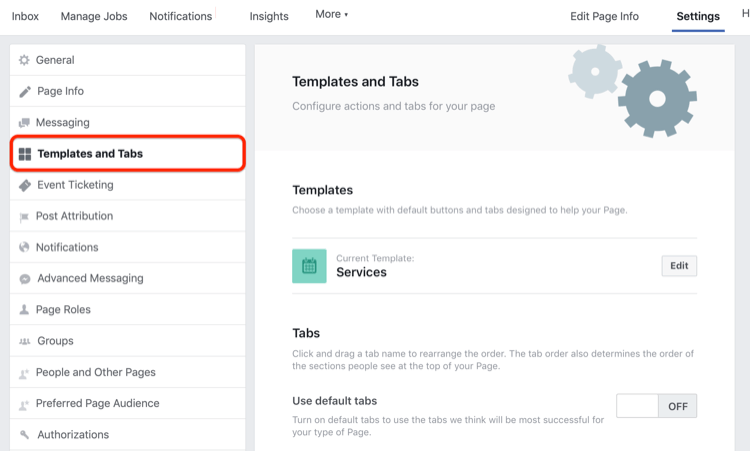
Task: Click the Advanced Messaging messenger icon
Action: tap(25, 279)
